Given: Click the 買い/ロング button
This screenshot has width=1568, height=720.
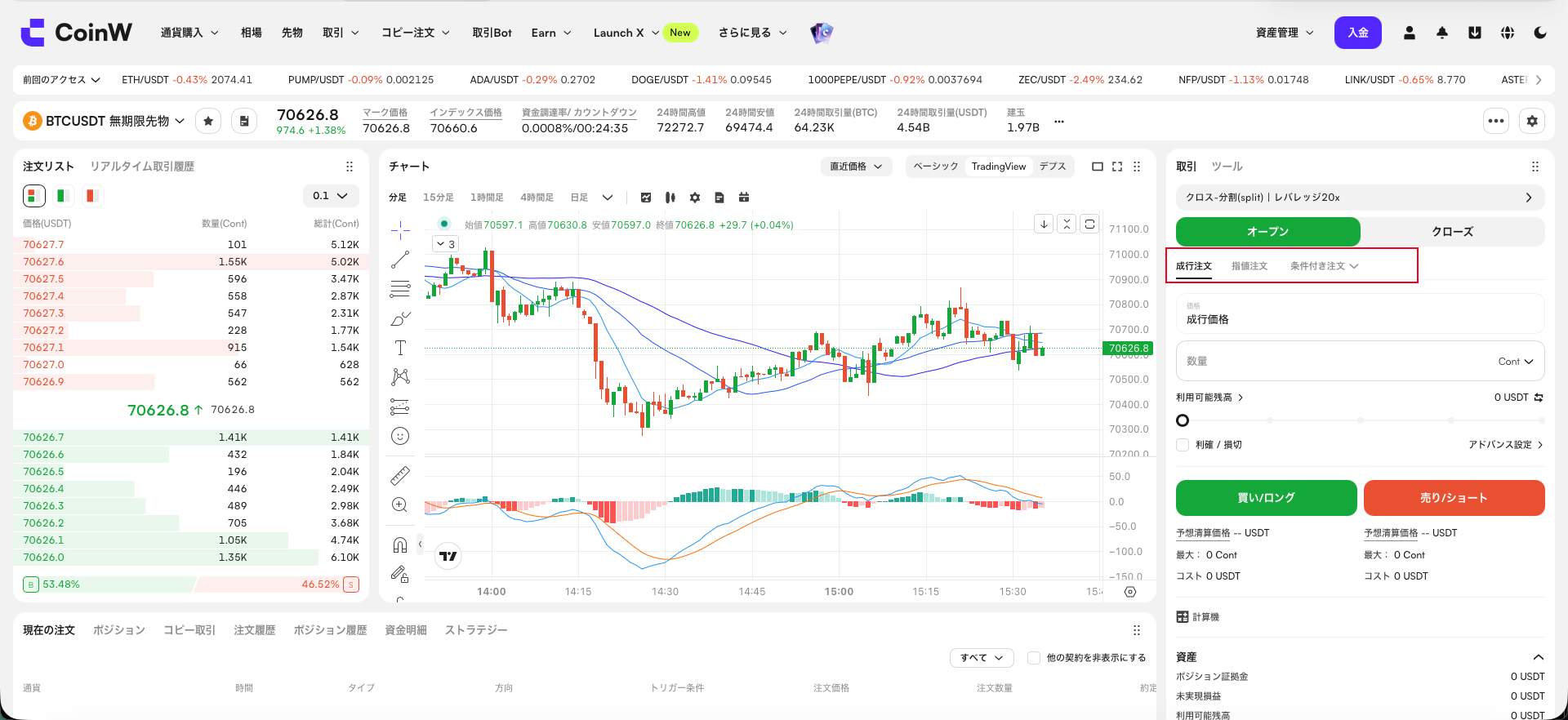Looking at the screenshot, I should tap(1267, 498).
